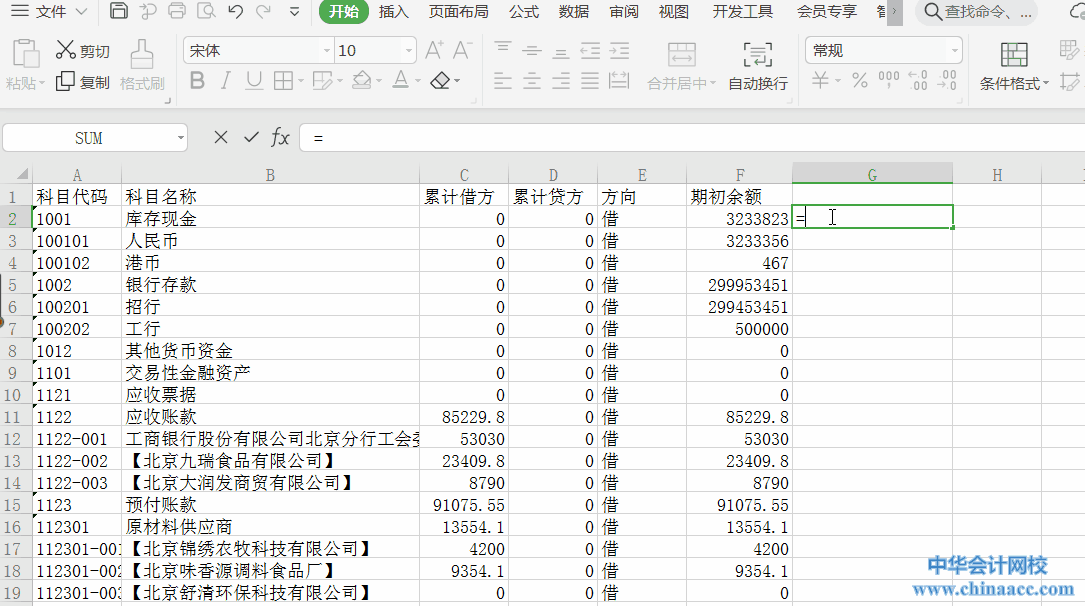Center text horizontally

(x=531, y=81)
